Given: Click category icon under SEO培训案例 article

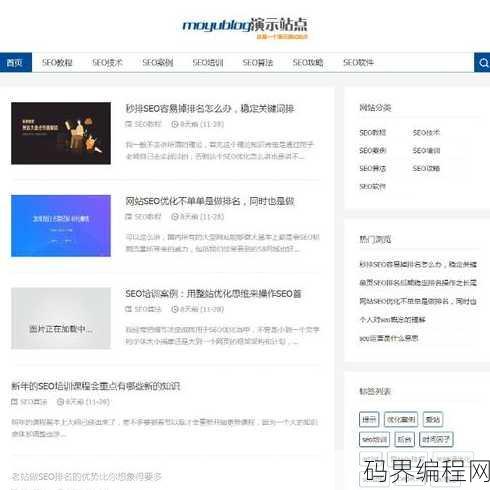Looking at the screenshot, I should click(128, 309).
